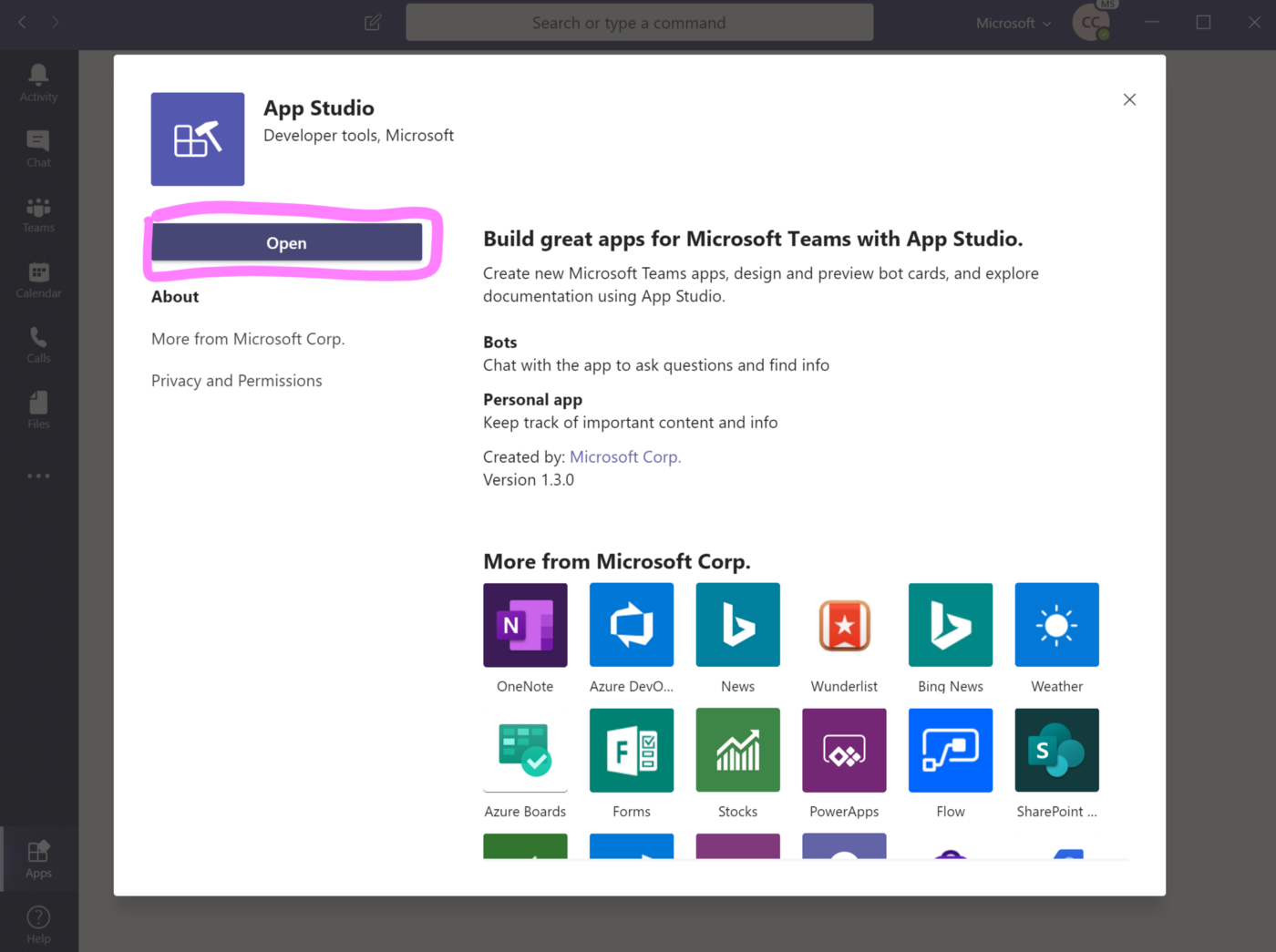Open Apps in the left sidebar
Screen dimensions: 1276x952
pos(38,859)
